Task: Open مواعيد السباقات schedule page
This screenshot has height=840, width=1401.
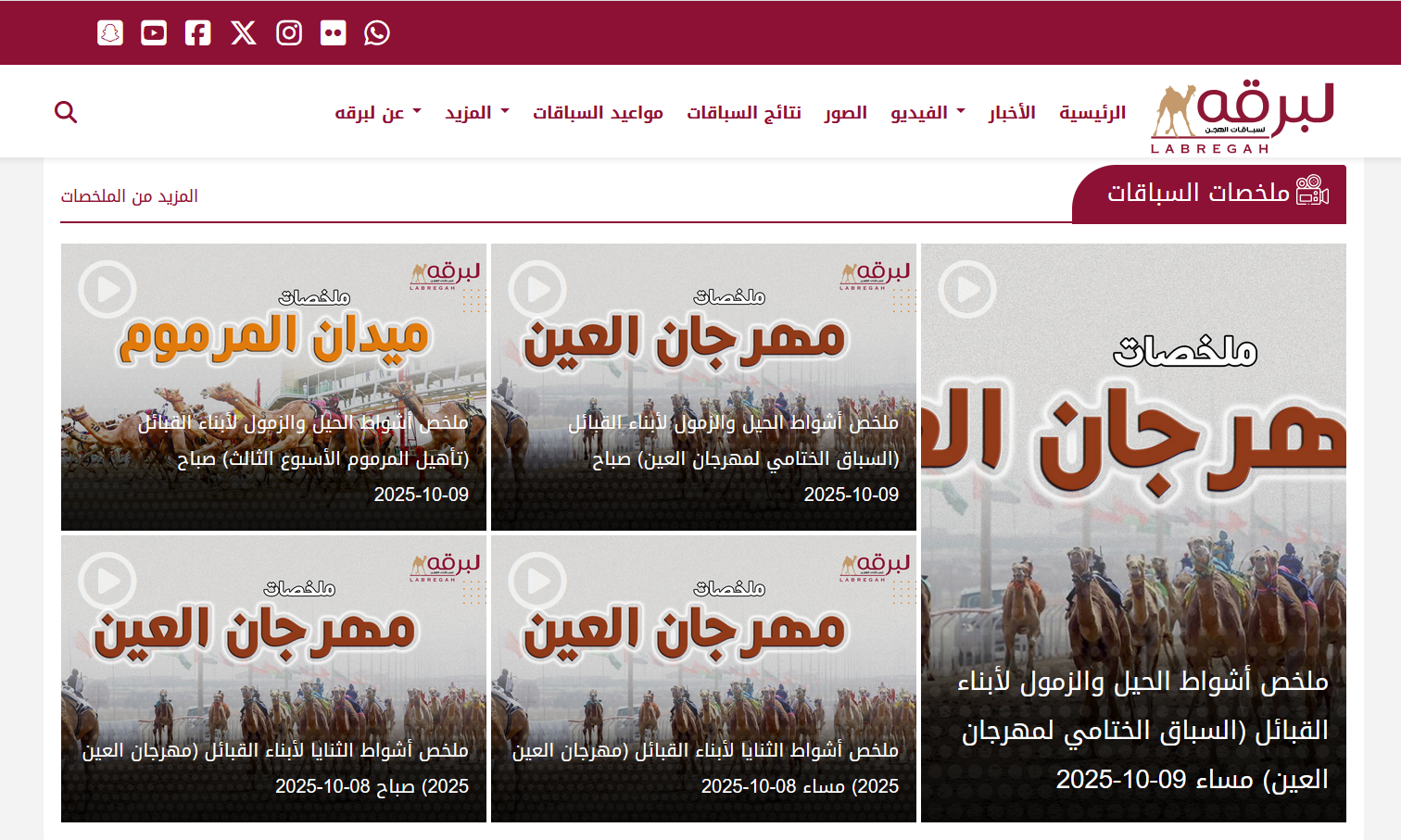Action: click(598, 113)
